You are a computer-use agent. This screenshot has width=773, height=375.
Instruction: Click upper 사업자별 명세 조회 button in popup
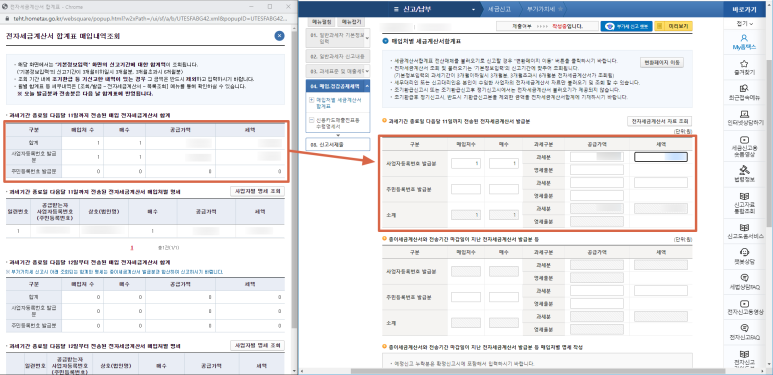(257, 191)
